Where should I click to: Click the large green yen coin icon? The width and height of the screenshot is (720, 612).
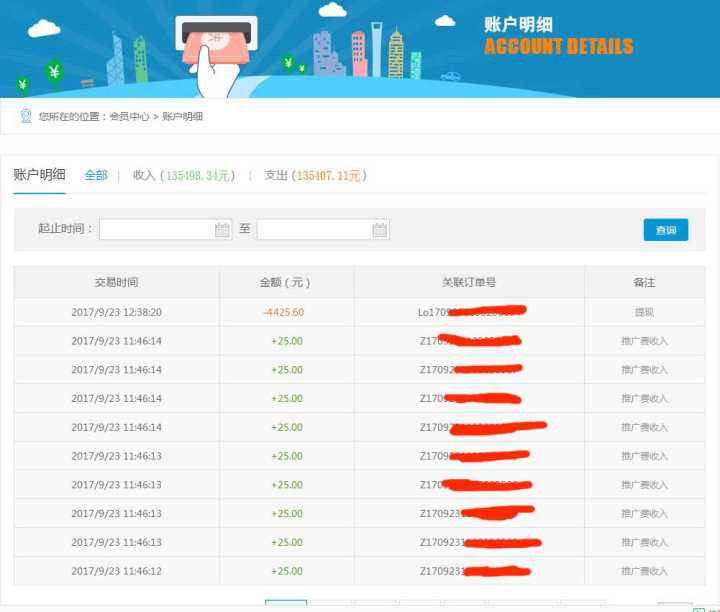(54, 71)
